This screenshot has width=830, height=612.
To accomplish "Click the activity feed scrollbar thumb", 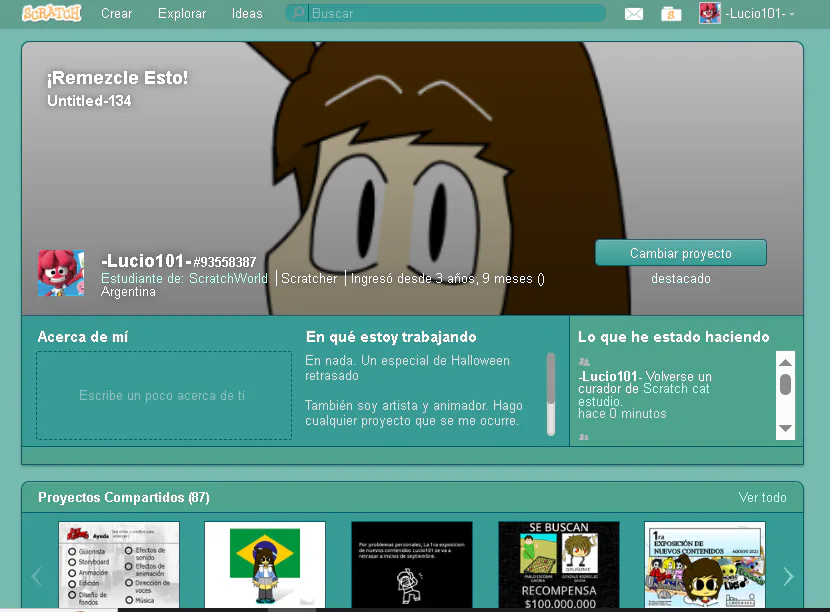I will pos(786,384).
